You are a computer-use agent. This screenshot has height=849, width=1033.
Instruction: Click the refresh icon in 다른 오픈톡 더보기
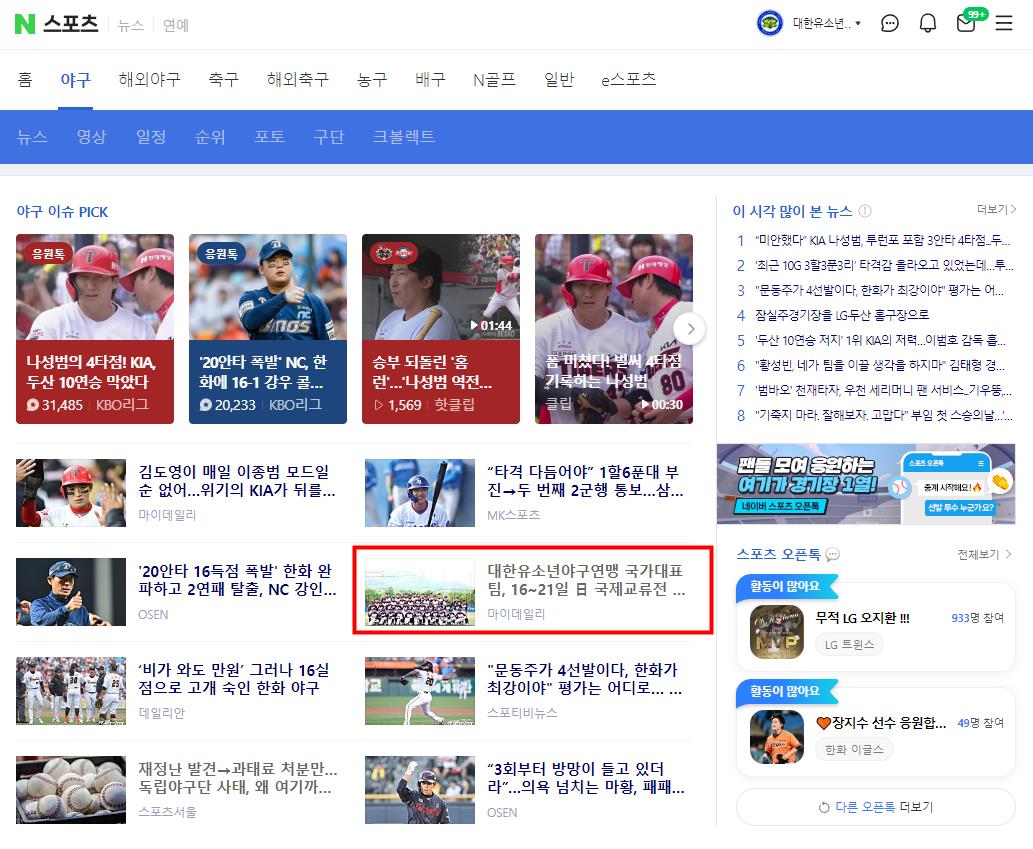[x=824, y=808]
